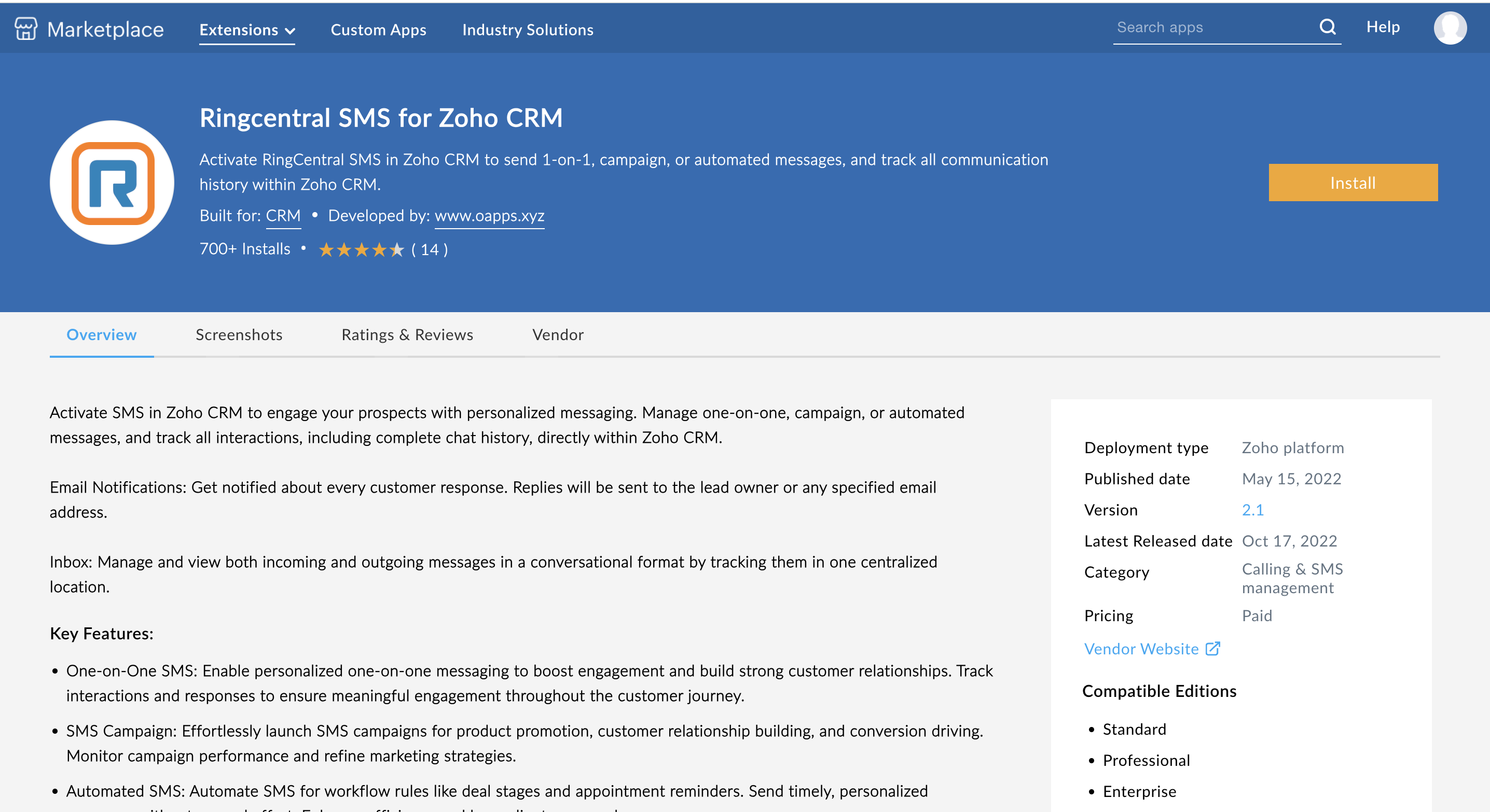Select the Overview tab

pyautogui.click(x=101, y=334)
